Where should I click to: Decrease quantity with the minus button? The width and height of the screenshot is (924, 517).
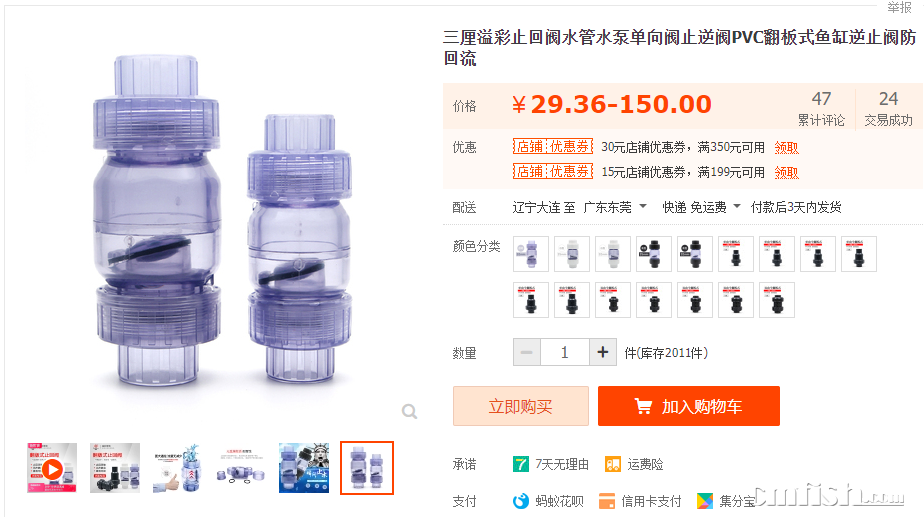(527, 353)
